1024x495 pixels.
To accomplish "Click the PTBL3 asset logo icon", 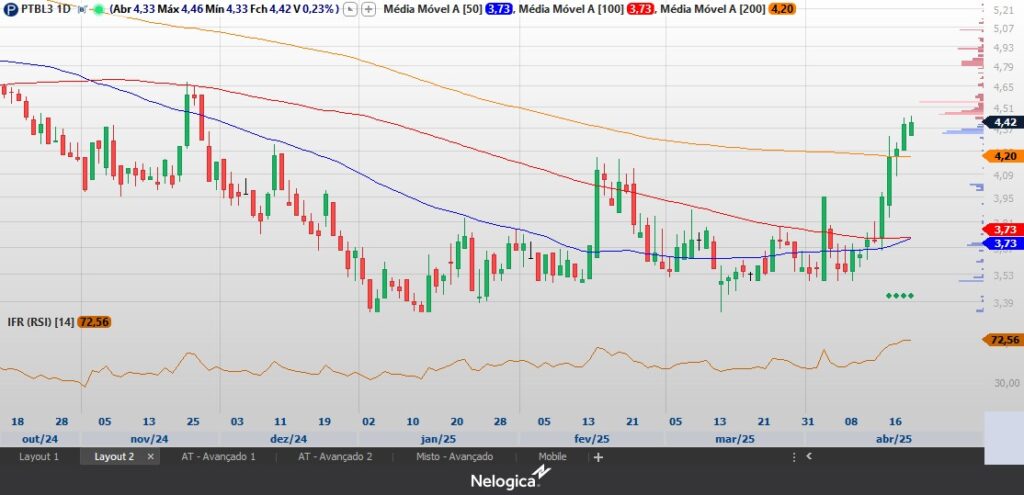I will click(10, 9).
